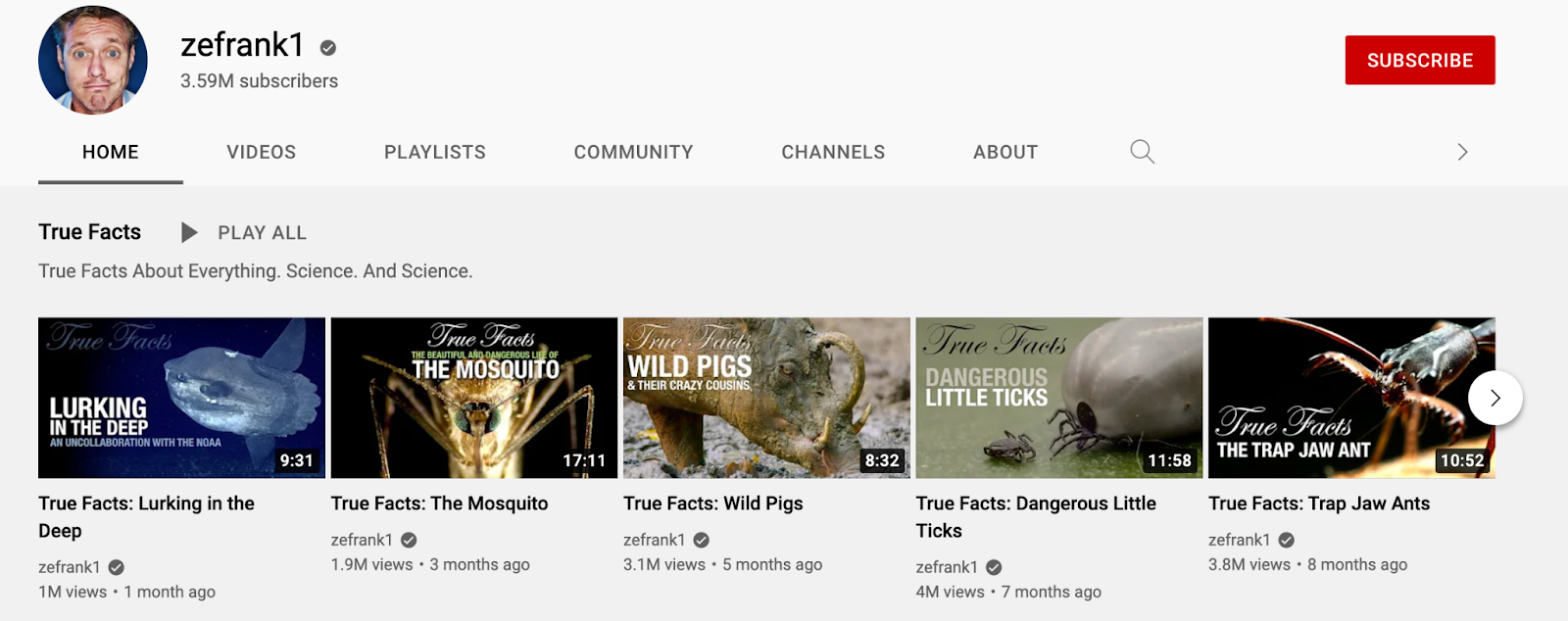Click the 11:58 duration badge
Image resolution: width=1568 pixels, height=621 pixels.
(x=1169, y=460)
